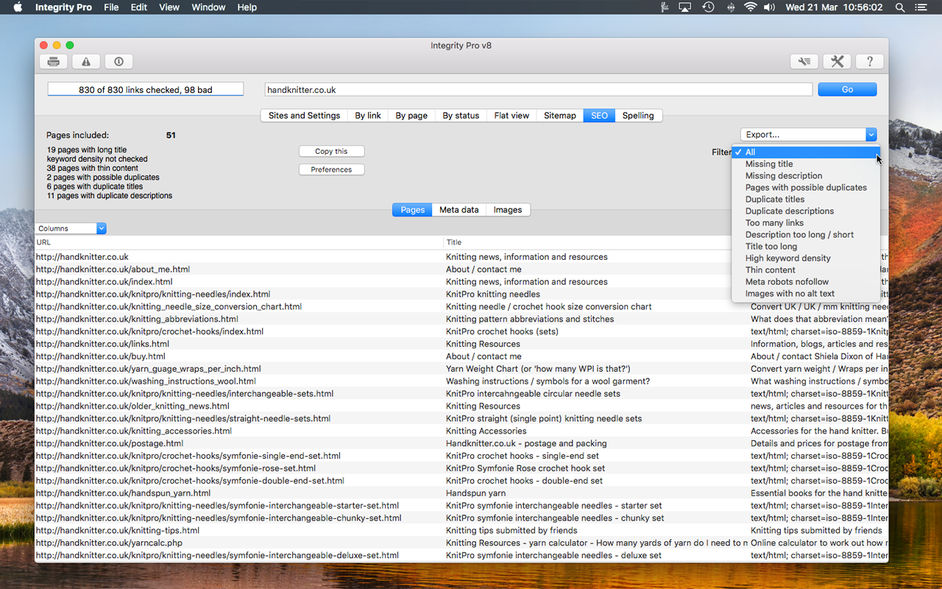Click the links checked progress bar
942x589 pixels.
tap(145, 90)
